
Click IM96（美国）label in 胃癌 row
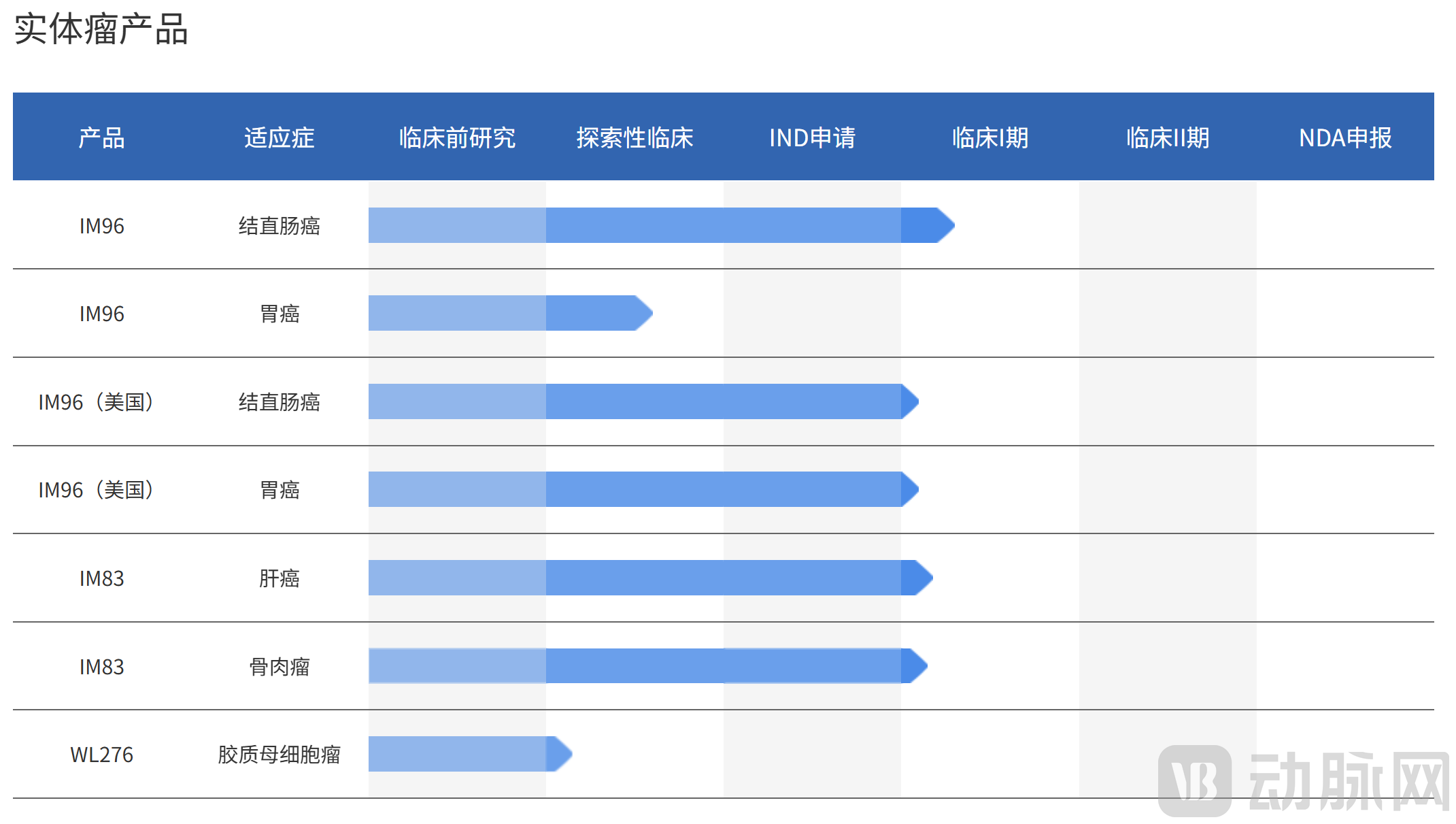[x=96, y=490]
